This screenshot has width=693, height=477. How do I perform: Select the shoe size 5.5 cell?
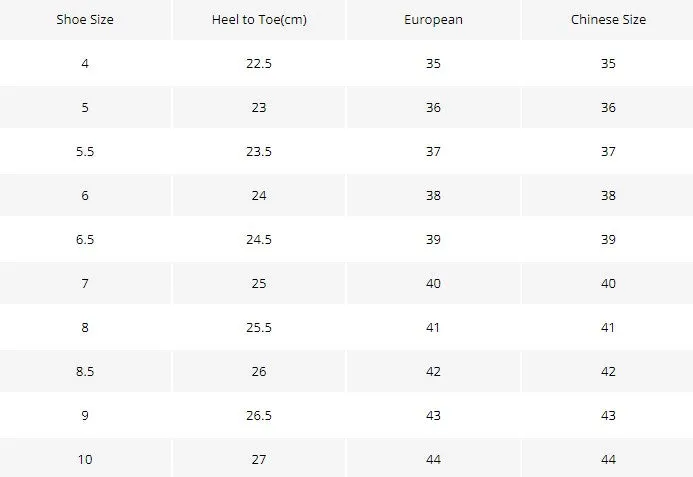point(85,152)
